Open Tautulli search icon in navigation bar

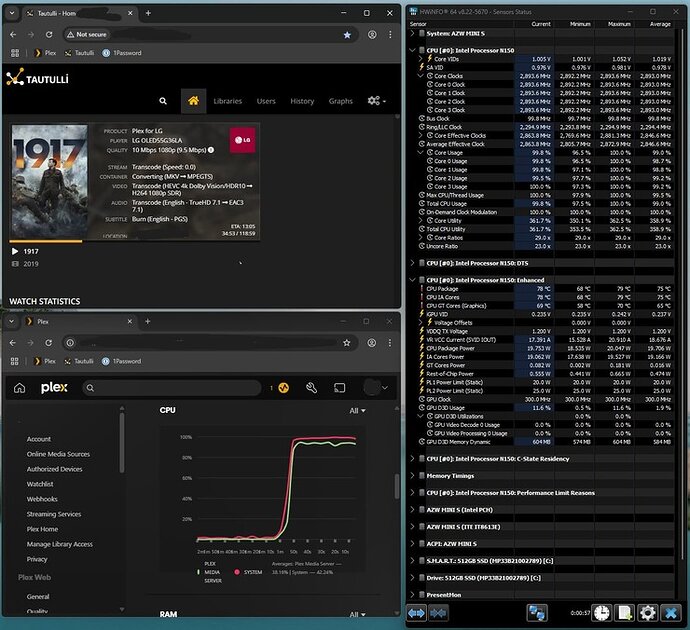pos(163,101)
